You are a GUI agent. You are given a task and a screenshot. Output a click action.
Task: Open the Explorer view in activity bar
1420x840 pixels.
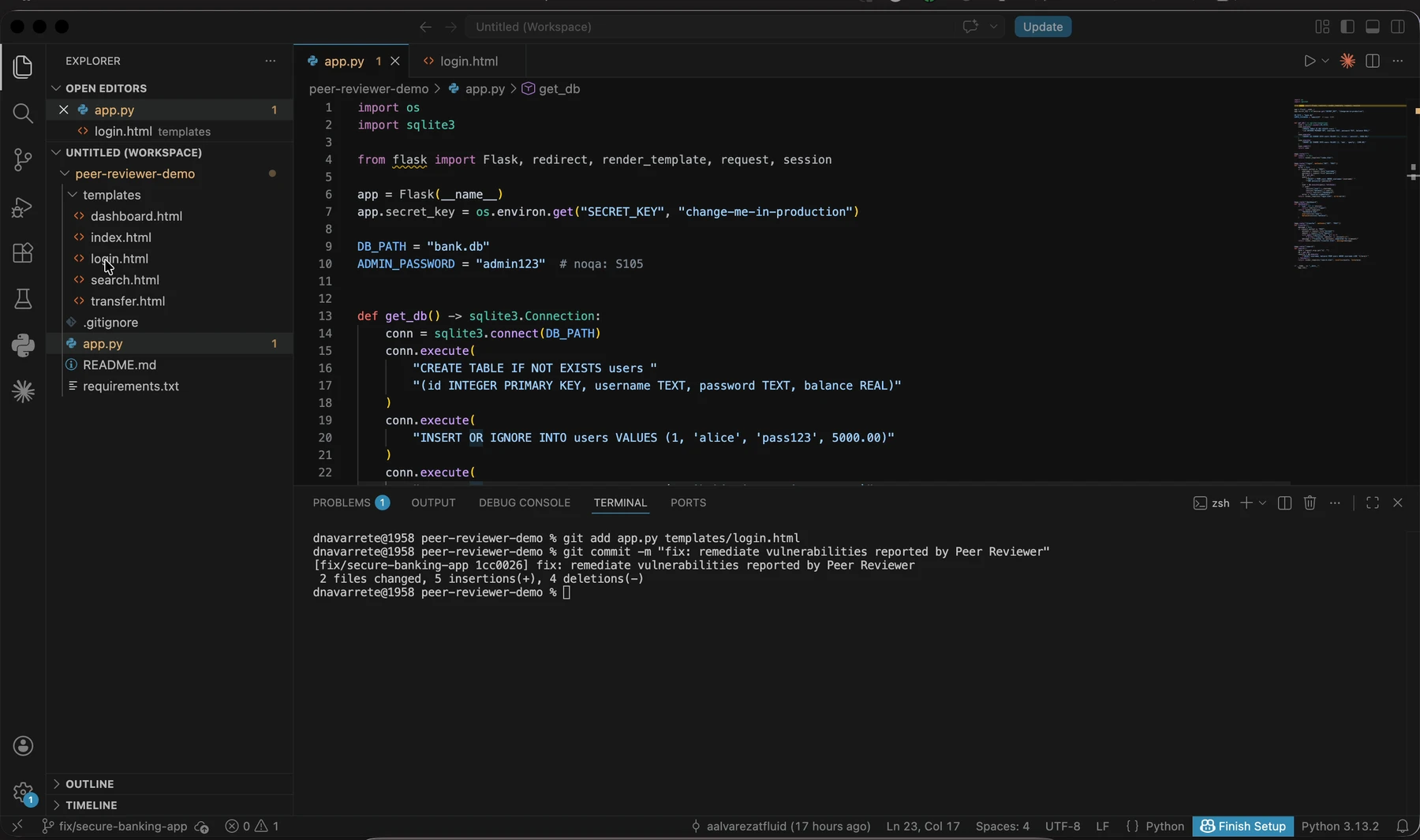tap(23, 67)
